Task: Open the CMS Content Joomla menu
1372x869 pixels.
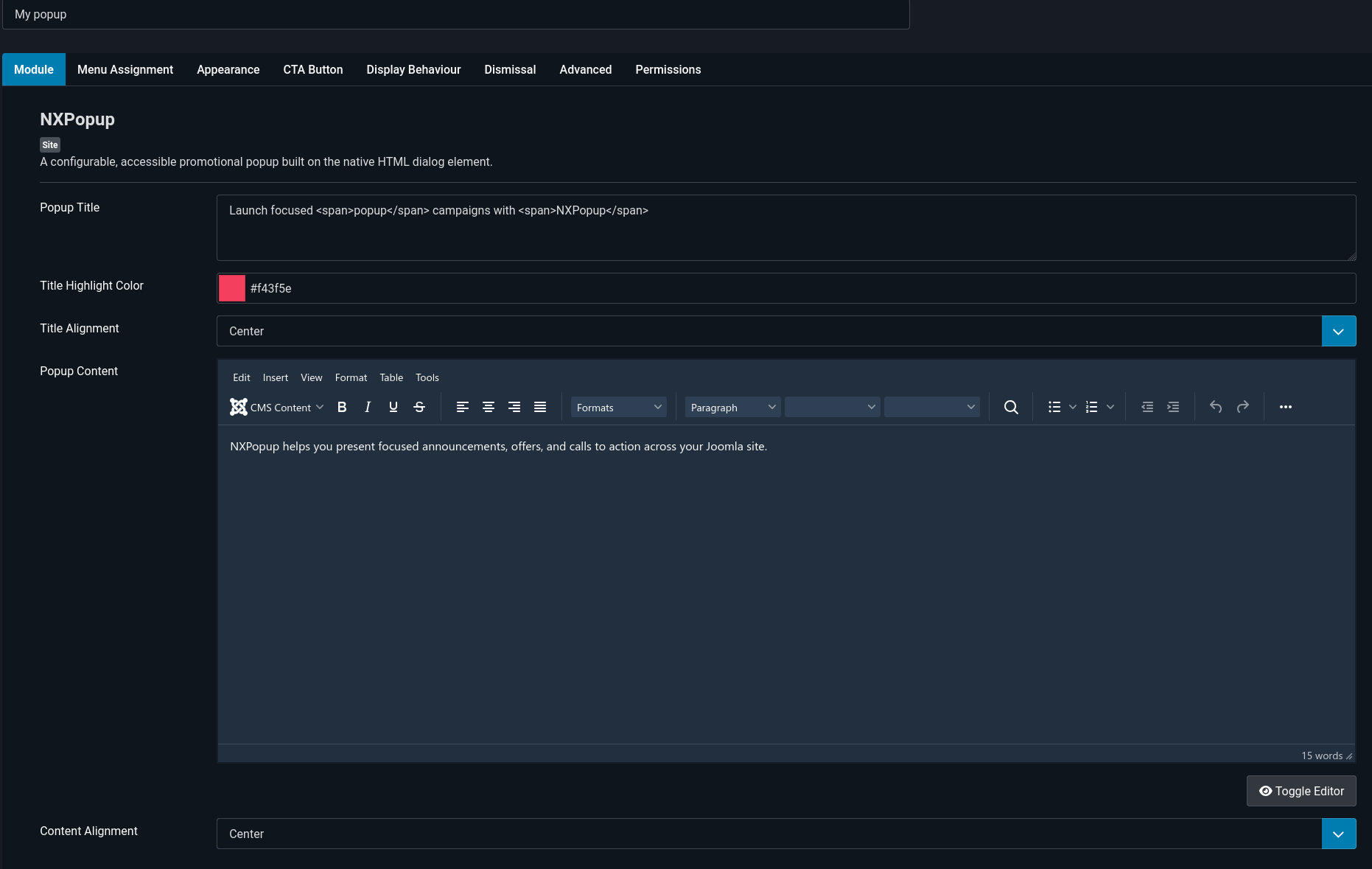Action: pos(276,407)
